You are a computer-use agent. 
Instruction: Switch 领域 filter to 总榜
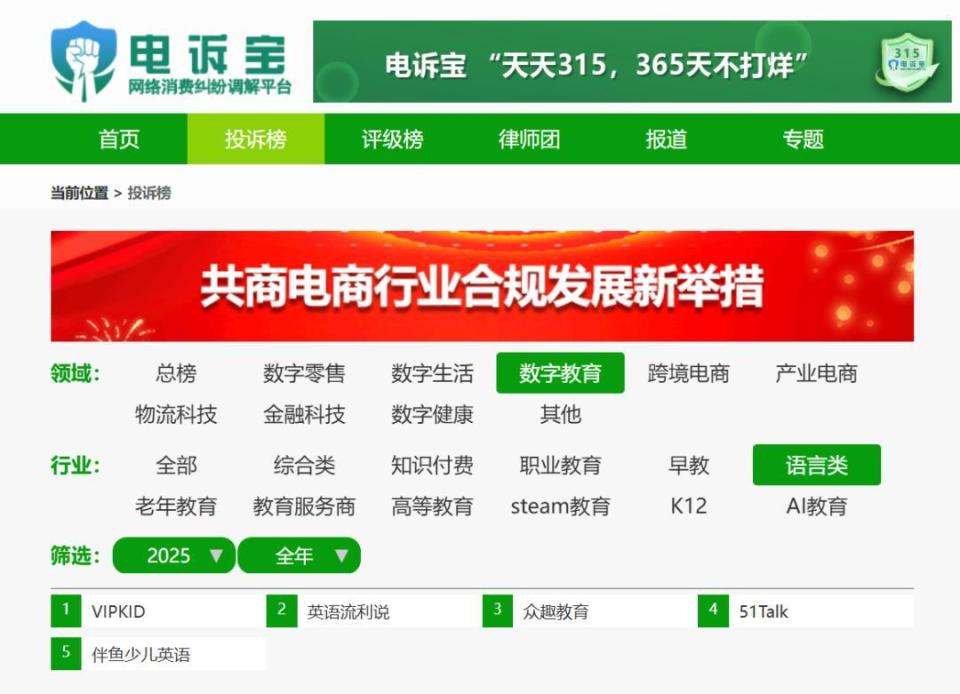click(x=177, y=373)
